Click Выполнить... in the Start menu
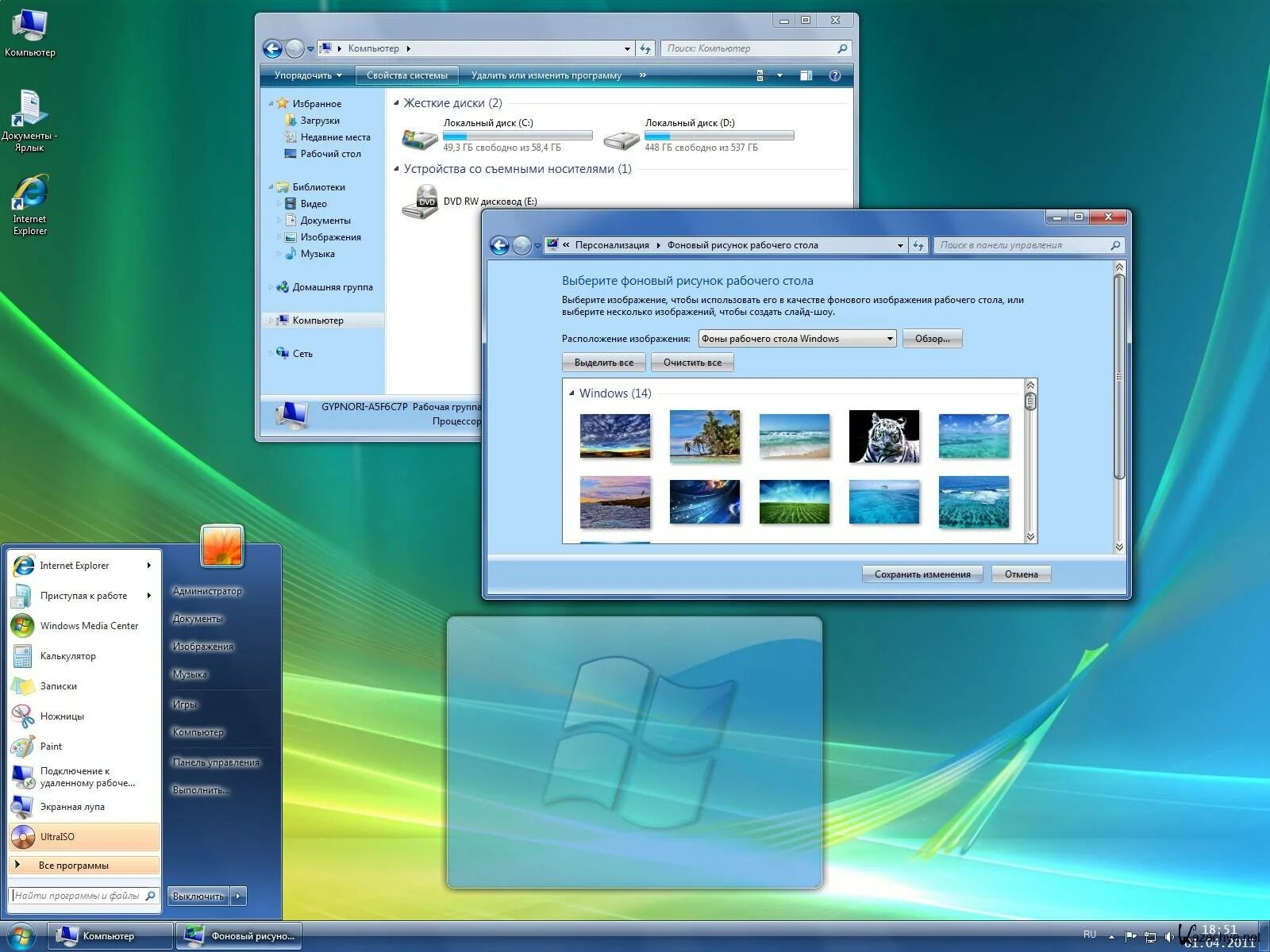Image resolution: width=1270 pixels, height=952 pixels. [201, 790]
